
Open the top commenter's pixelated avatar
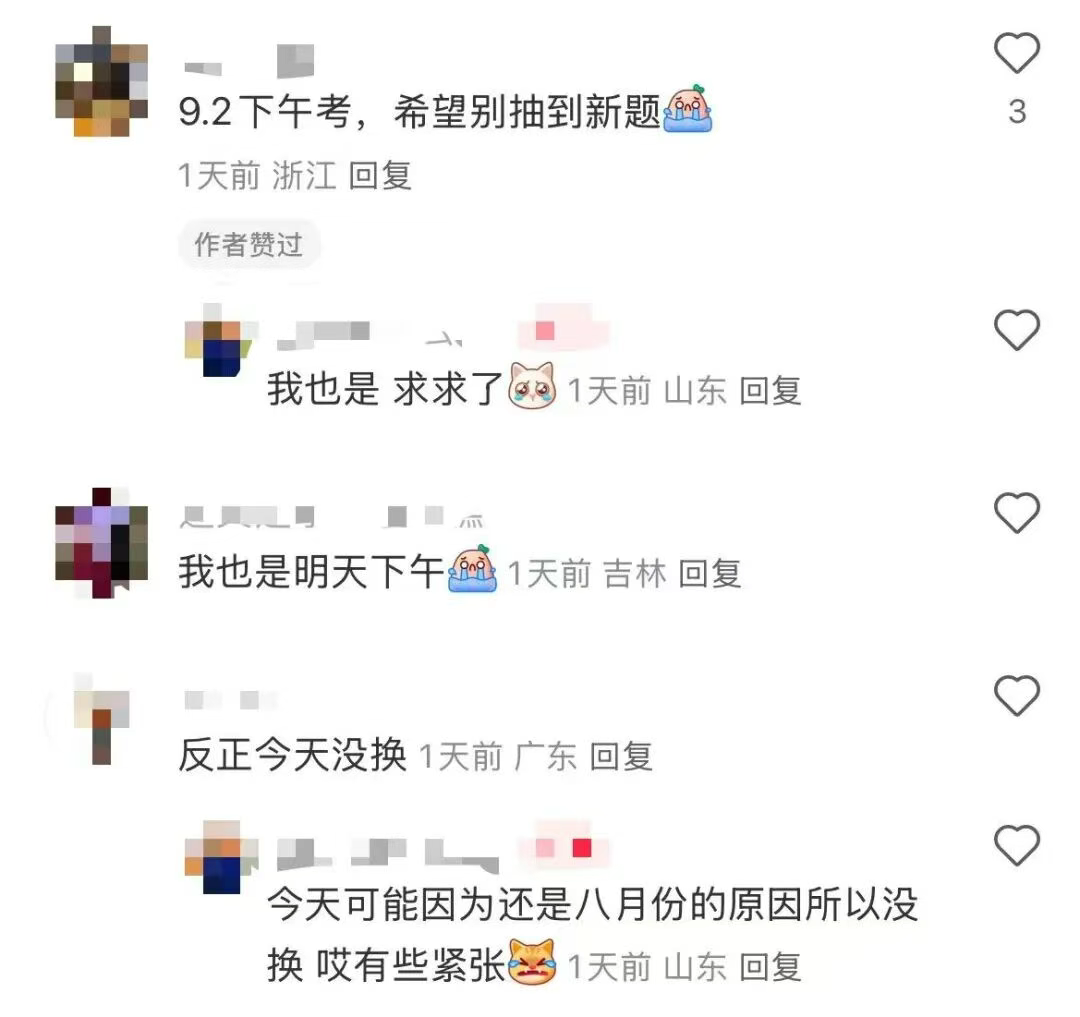click(101, 81)
